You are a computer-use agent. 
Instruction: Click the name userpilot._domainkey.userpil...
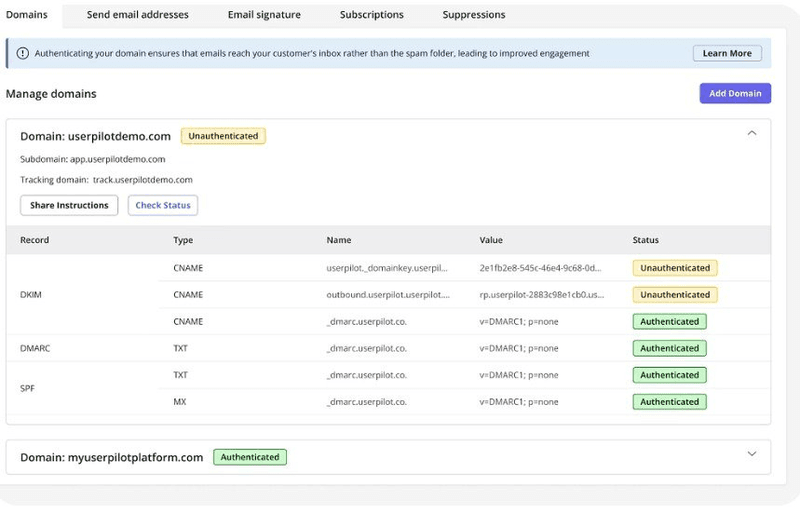(387, 268)
